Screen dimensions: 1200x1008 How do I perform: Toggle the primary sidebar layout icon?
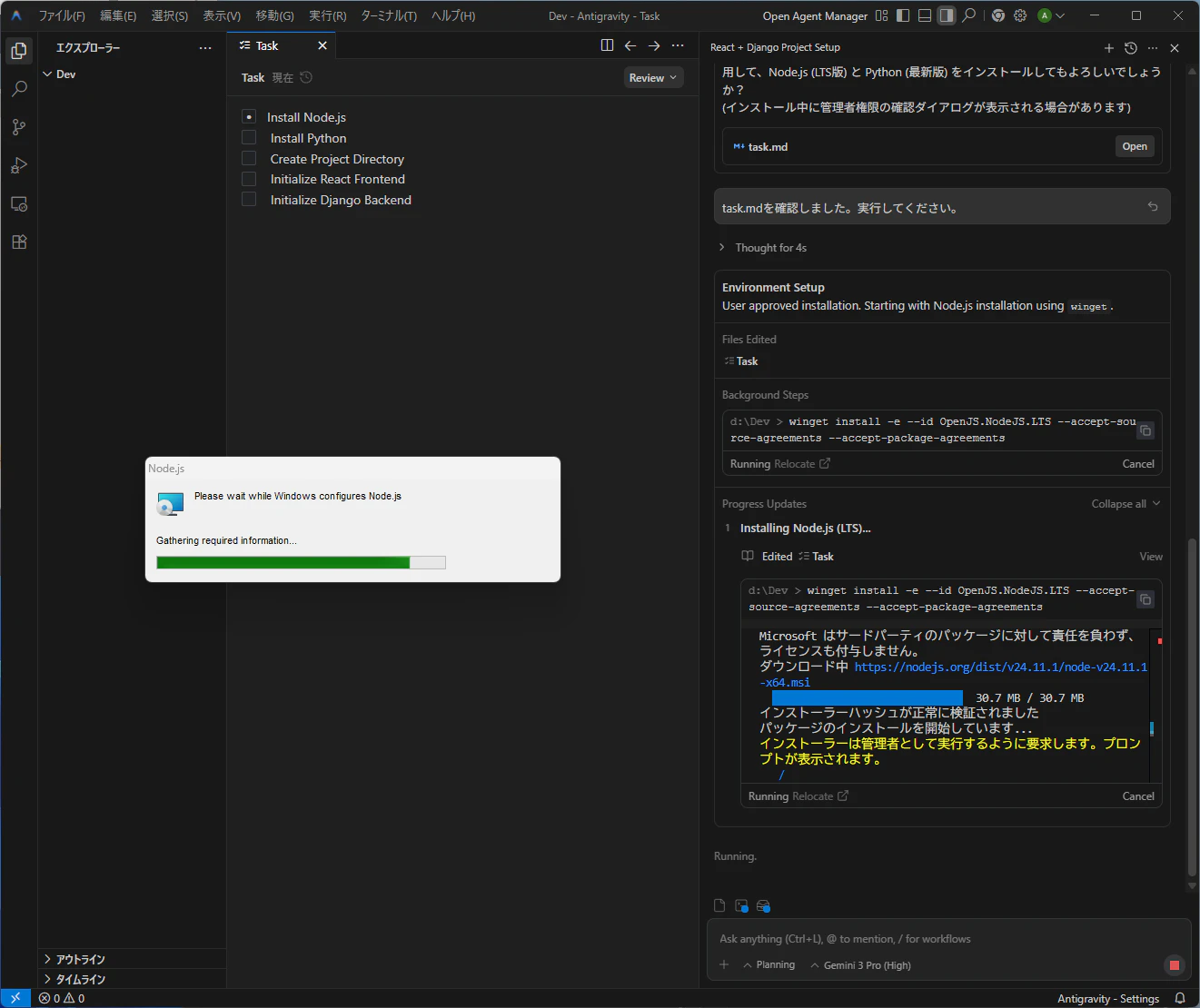[903, 15]
